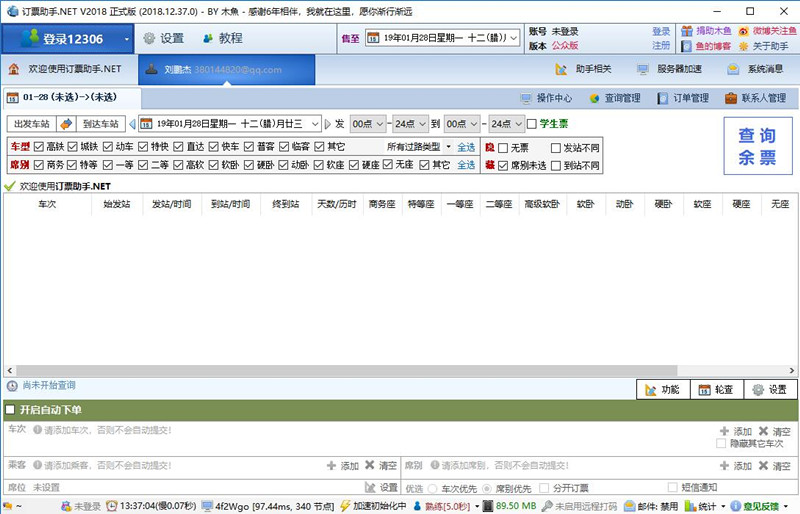
Task: Click 查询余票 query button
Action: click(758, 146)
